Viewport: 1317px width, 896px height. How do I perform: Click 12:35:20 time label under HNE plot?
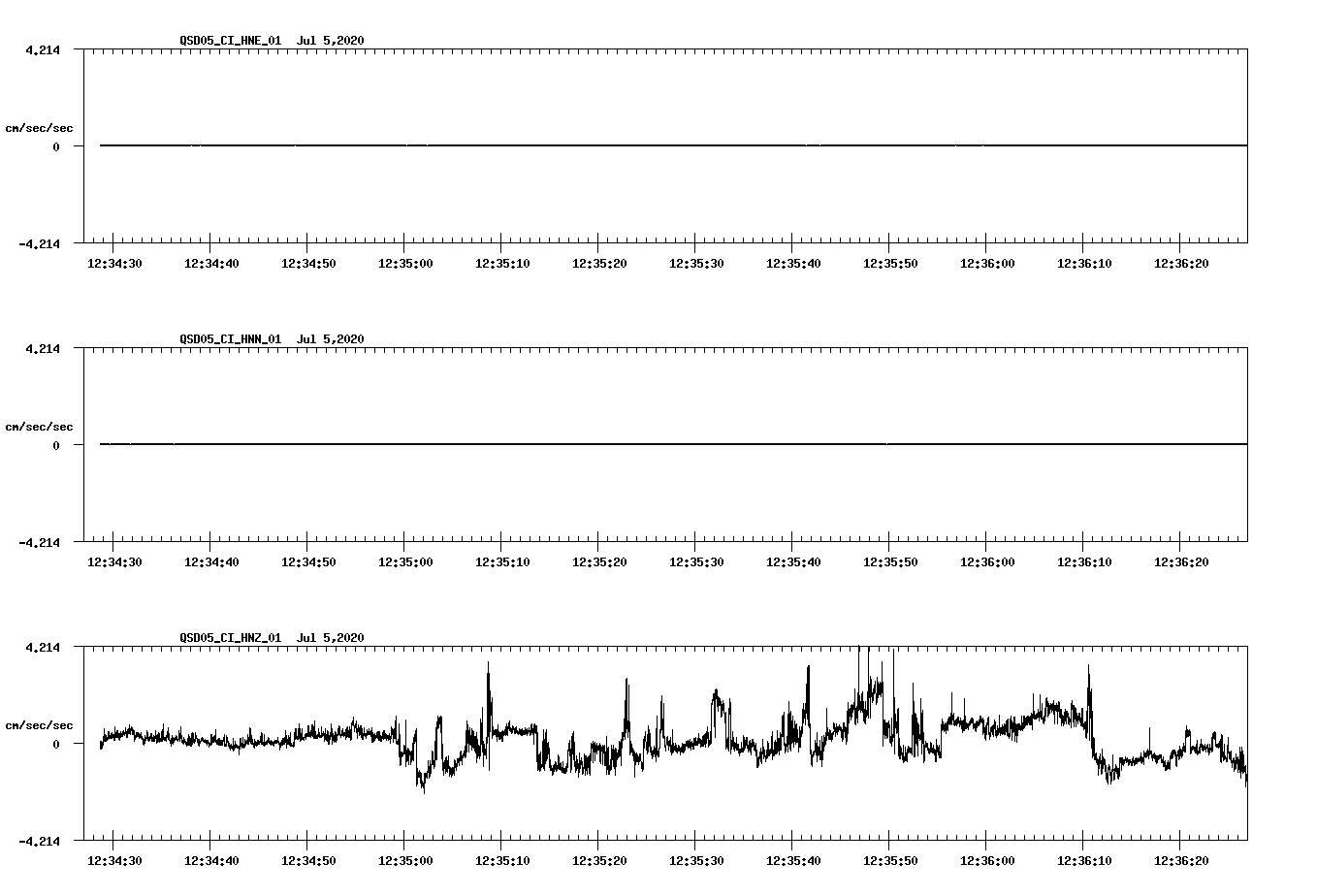coord(599,264)
